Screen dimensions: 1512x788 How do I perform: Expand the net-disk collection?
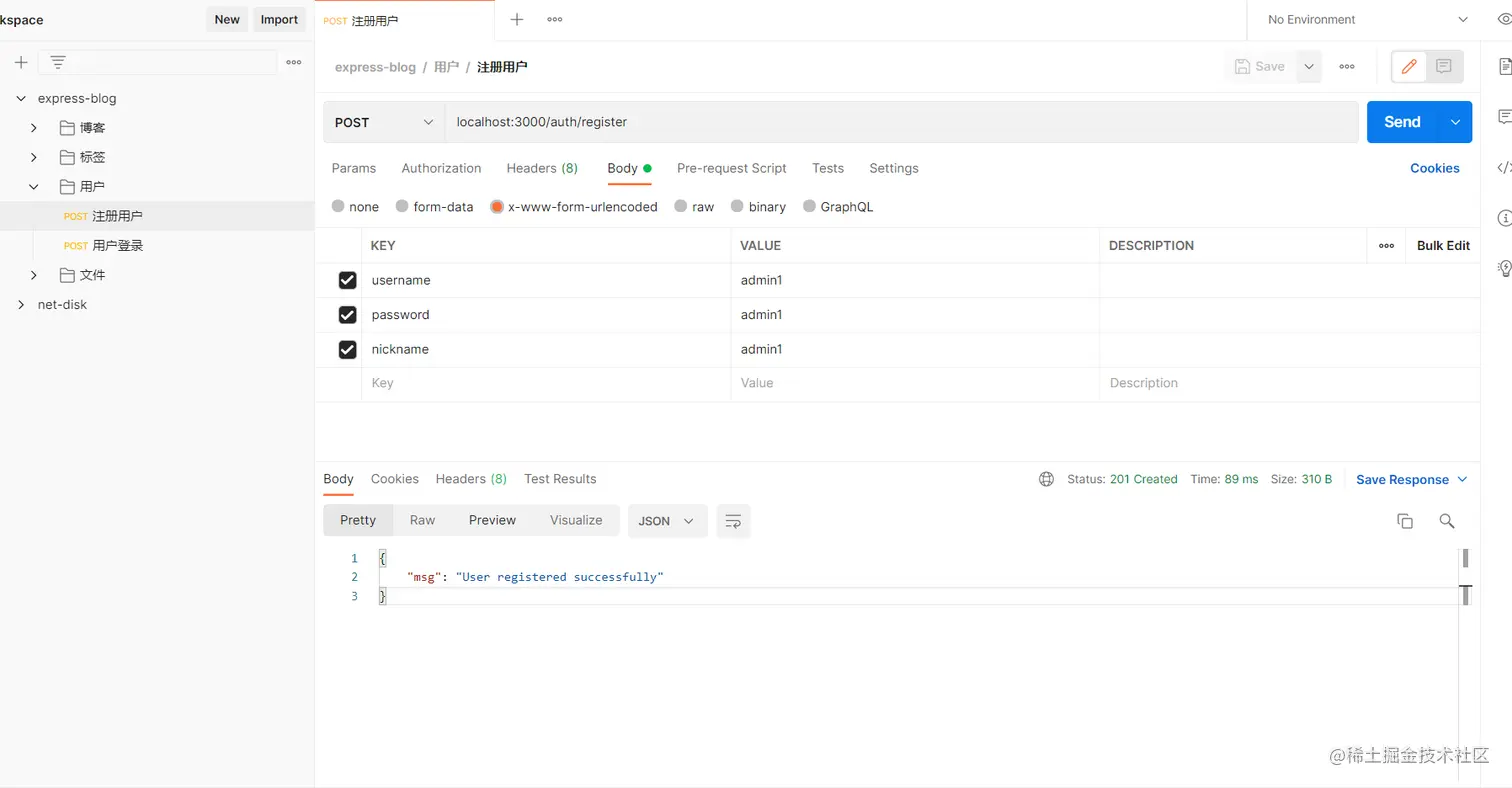tap(21, 304)
